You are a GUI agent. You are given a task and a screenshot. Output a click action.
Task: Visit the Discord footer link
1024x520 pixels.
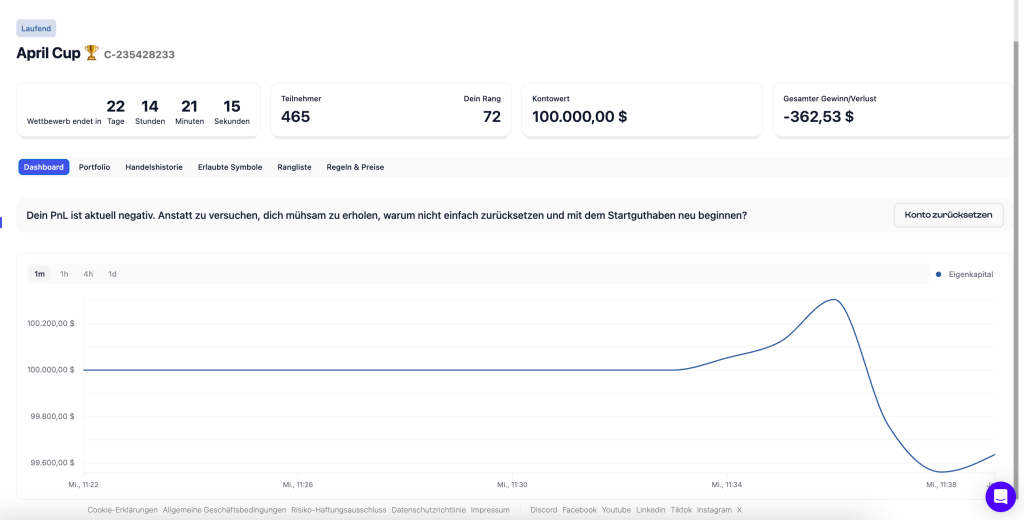point(543,510)
